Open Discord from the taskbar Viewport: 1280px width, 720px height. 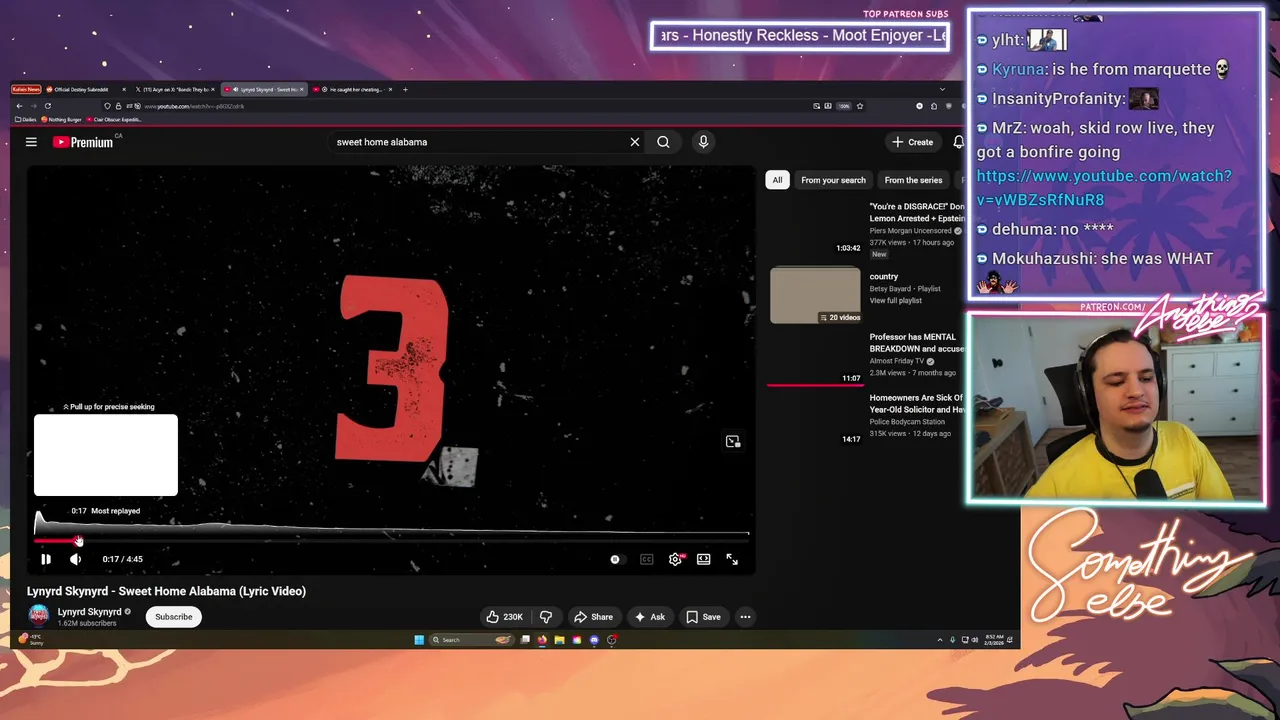594,640
